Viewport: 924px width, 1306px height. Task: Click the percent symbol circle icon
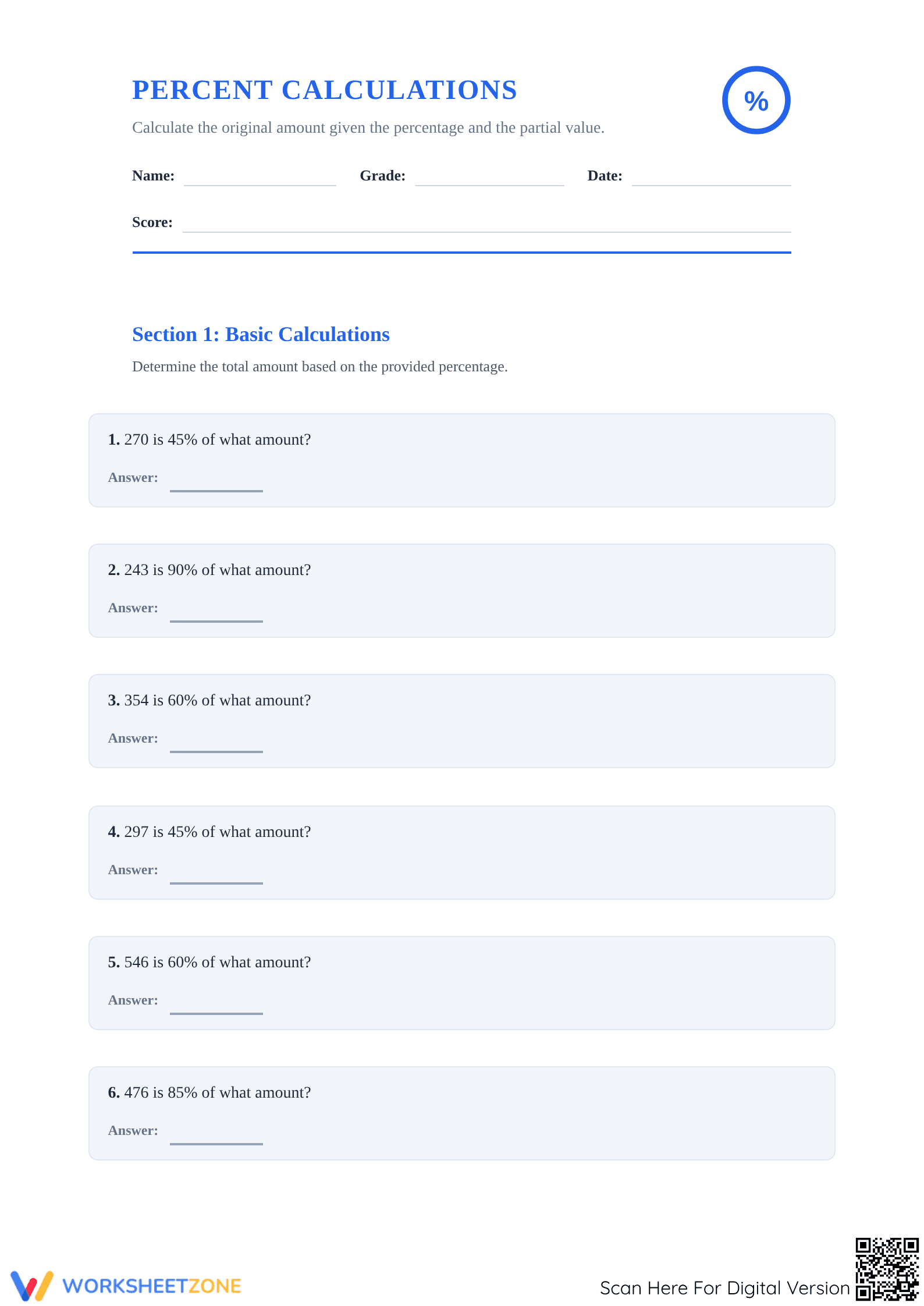[756, 100]
